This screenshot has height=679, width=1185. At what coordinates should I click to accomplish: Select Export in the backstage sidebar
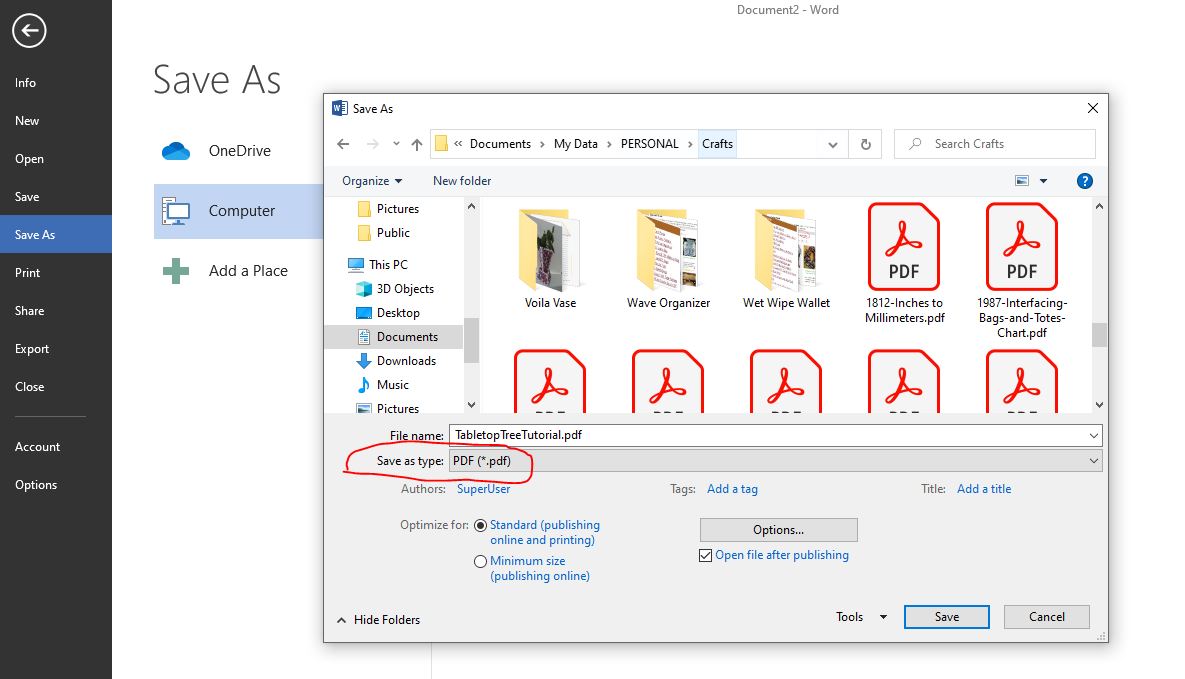31,349
